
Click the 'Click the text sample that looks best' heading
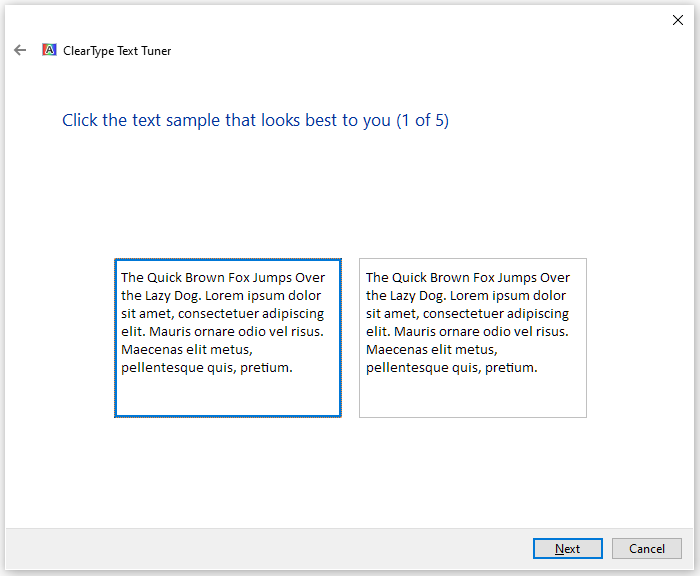(x=255, y=120)
